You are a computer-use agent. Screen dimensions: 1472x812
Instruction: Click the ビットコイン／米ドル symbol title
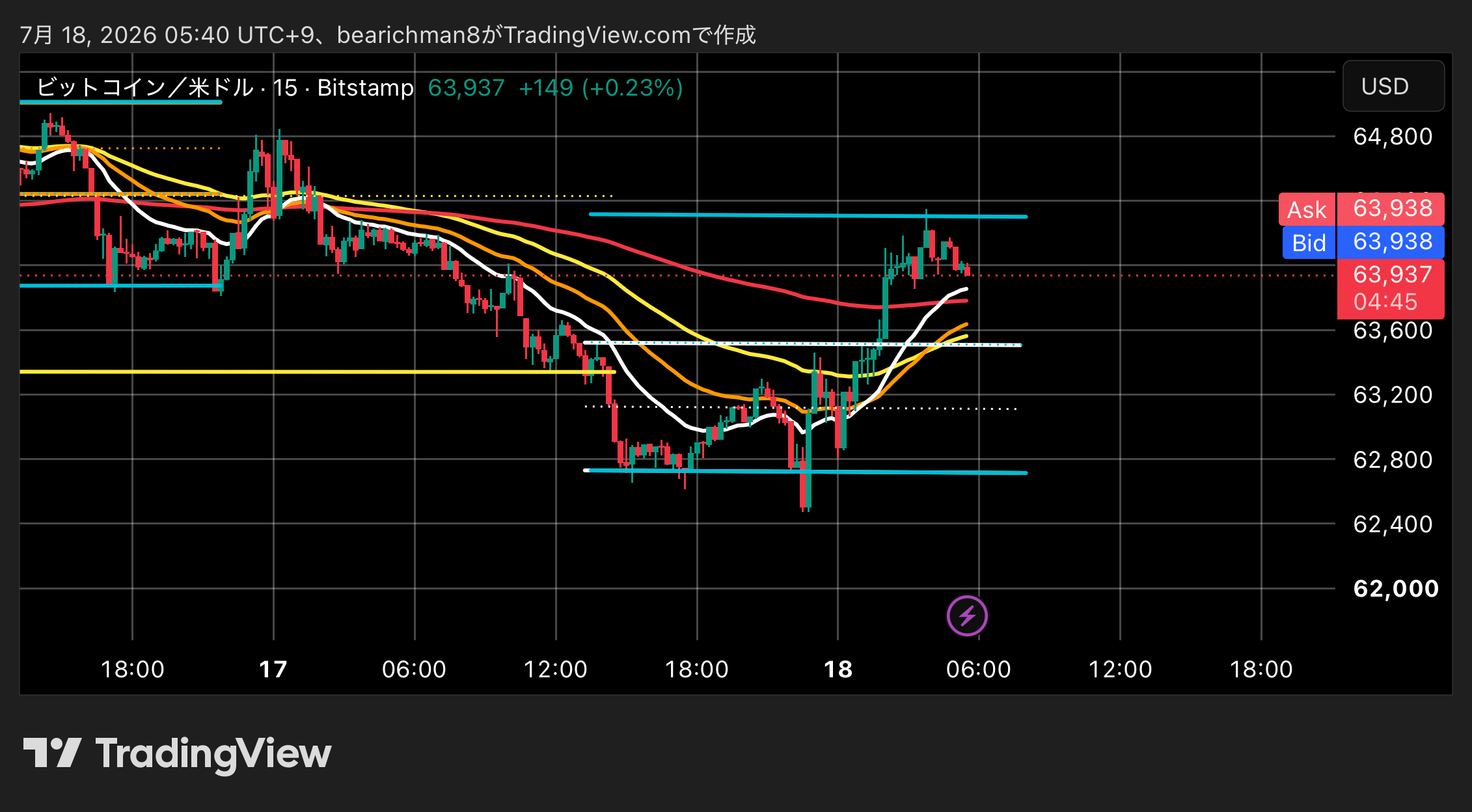pos(144,87)
